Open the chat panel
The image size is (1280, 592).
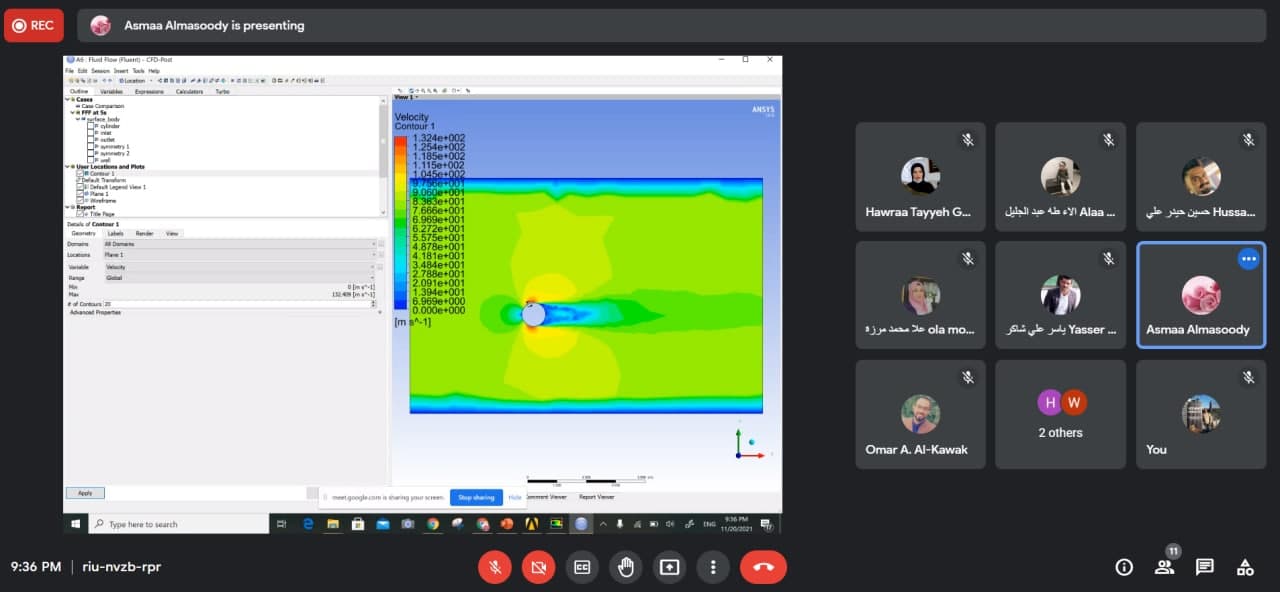(x=1205, y=567)
